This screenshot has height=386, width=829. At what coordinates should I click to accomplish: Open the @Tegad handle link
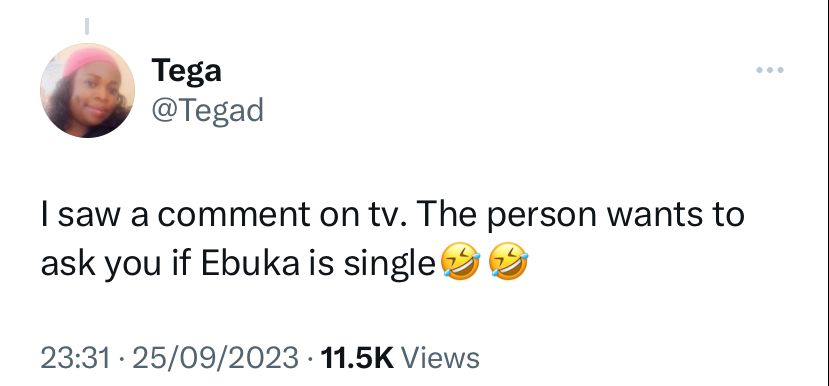coord(207,111)
